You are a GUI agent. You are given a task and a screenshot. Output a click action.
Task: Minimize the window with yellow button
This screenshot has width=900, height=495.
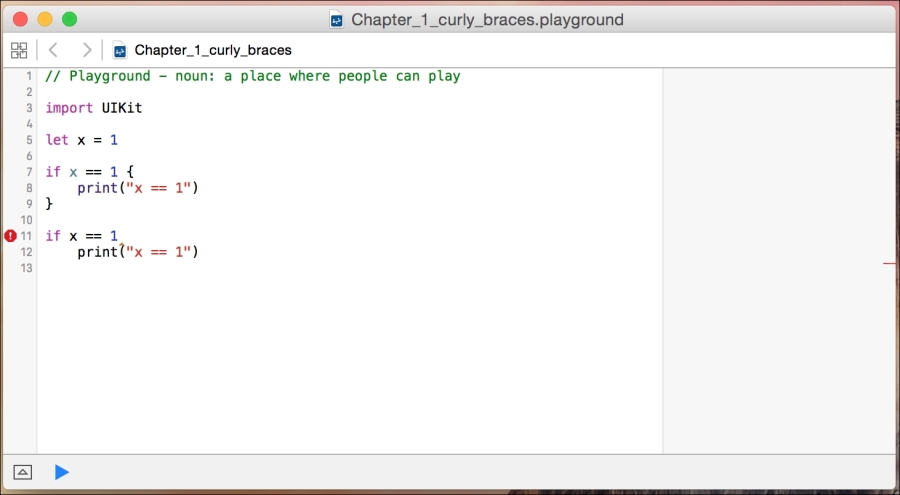pyautogui.click(x=45, y=20)
